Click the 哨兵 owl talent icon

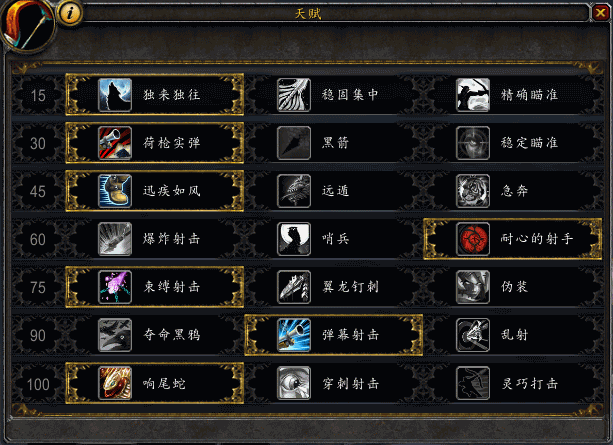pyautogui.click(x=294, y=239)
